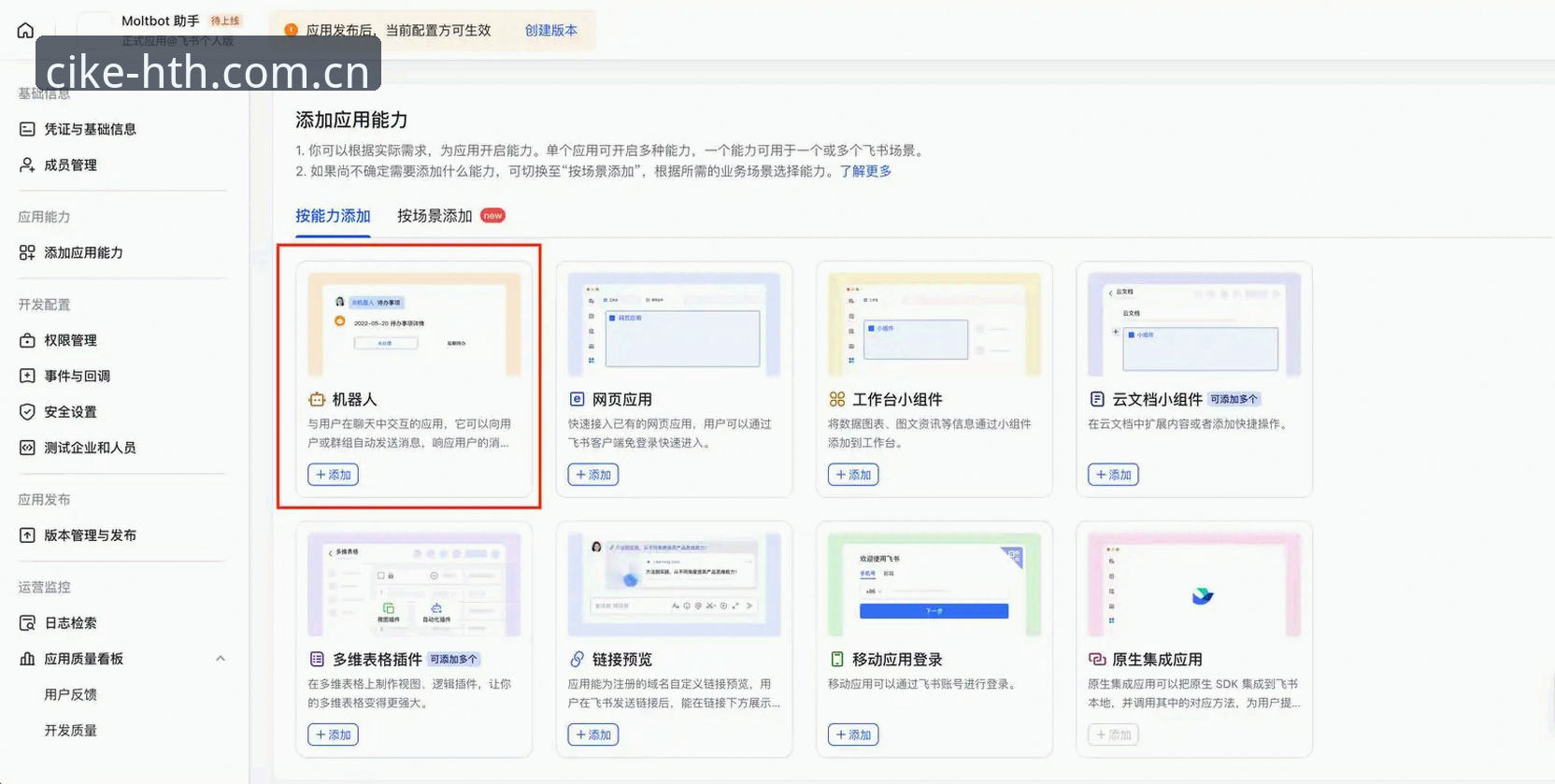1555x784 pixels.
Task: Open 权限管理 in sidebar
Action: [x=70, y=340]
